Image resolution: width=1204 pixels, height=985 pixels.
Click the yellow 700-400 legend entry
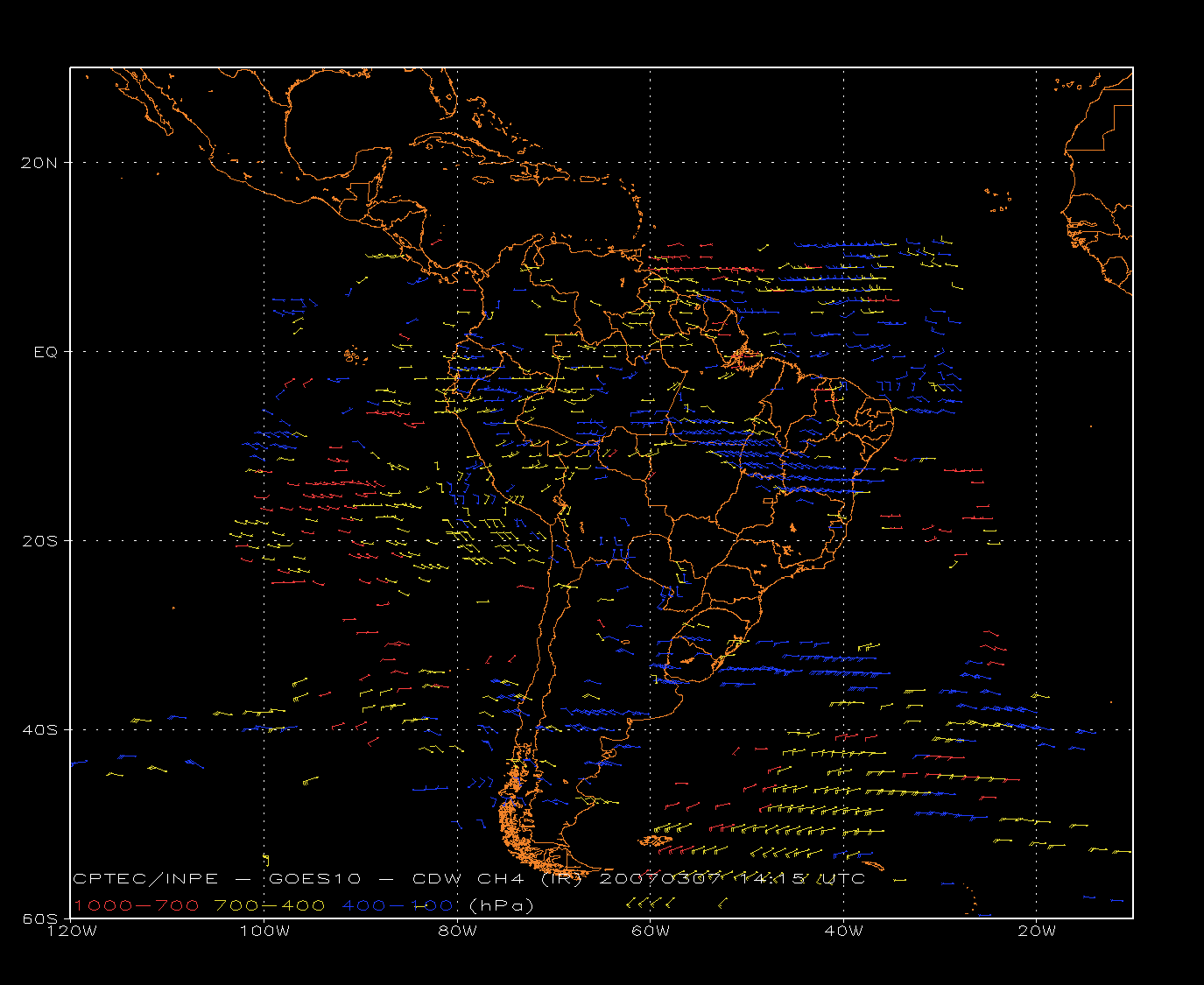(271, 905)
